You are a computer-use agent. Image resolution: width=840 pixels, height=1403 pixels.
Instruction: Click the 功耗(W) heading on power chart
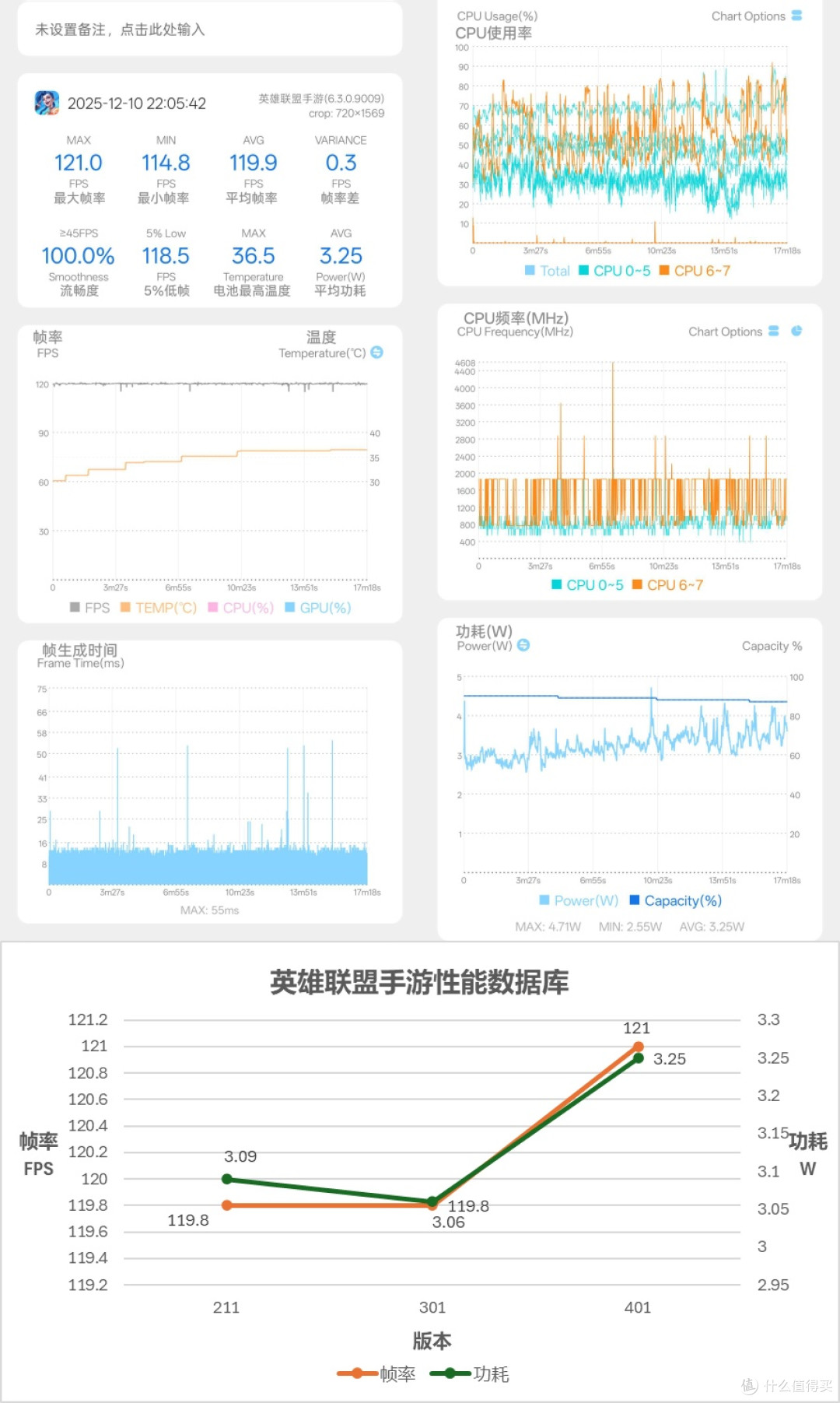(484, 631)
